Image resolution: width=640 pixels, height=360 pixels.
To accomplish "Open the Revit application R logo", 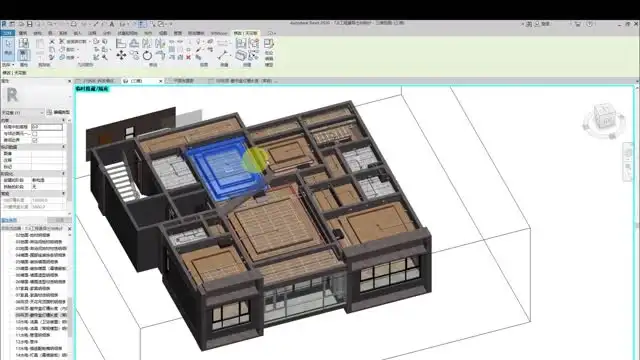I will pyautogui.click(x=4, y=24).
